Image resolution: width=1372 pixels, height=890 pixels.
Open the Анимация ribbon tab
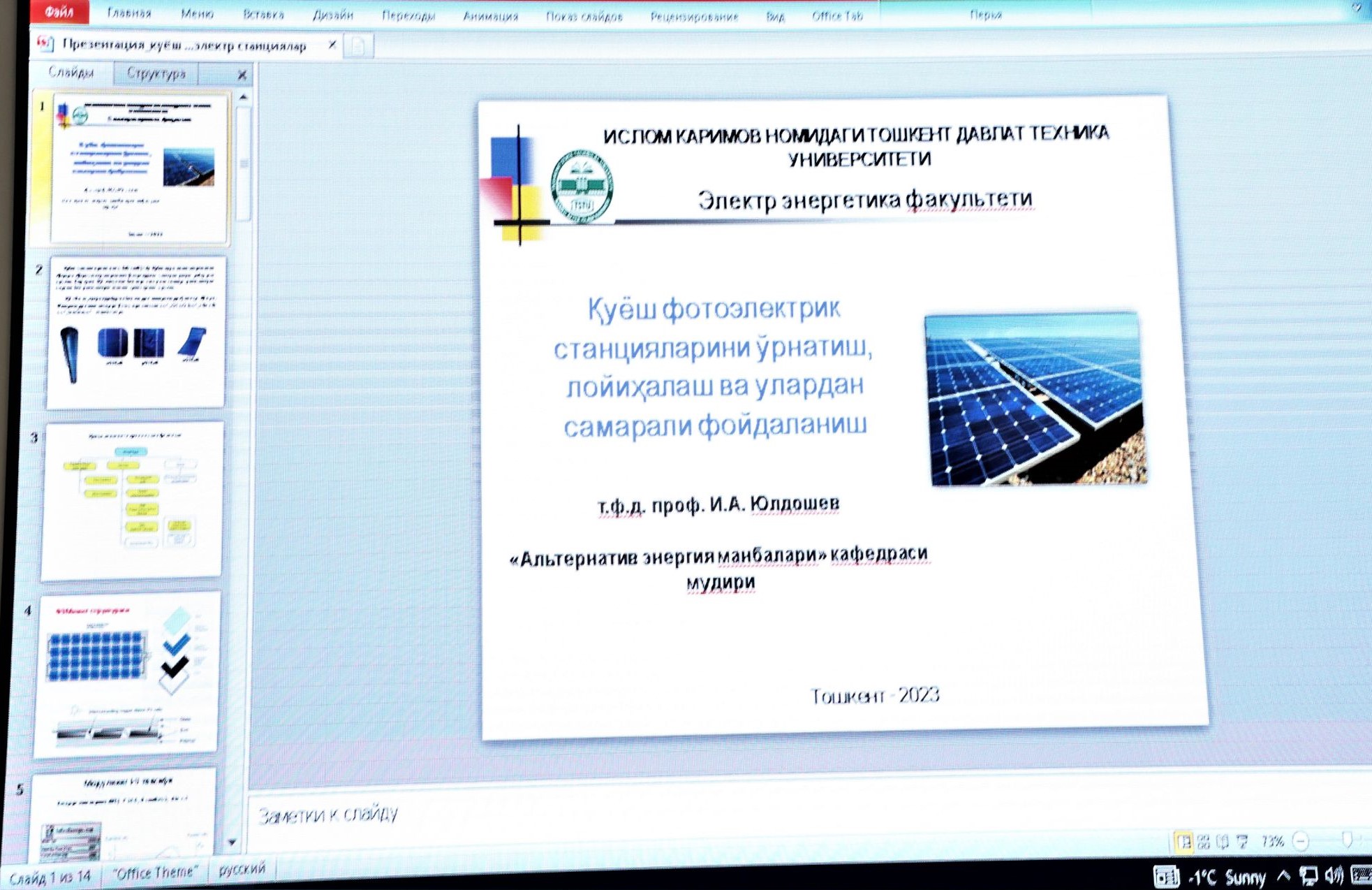(x=490, y=16)
